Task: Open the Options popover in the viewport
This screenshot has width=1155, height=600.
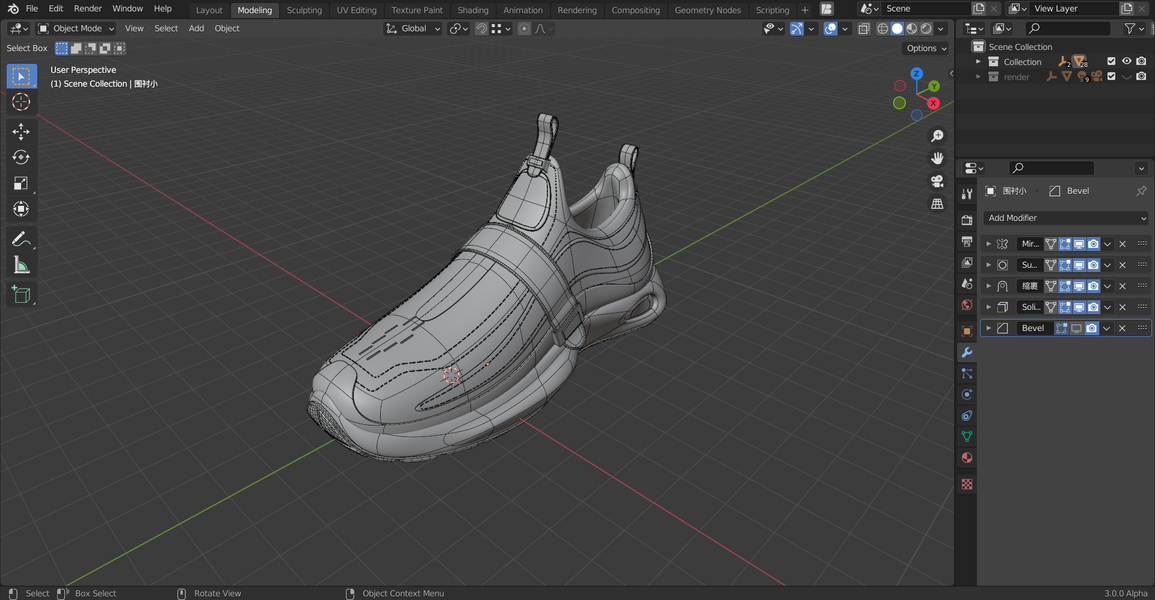Action: (x=925, y=48)
